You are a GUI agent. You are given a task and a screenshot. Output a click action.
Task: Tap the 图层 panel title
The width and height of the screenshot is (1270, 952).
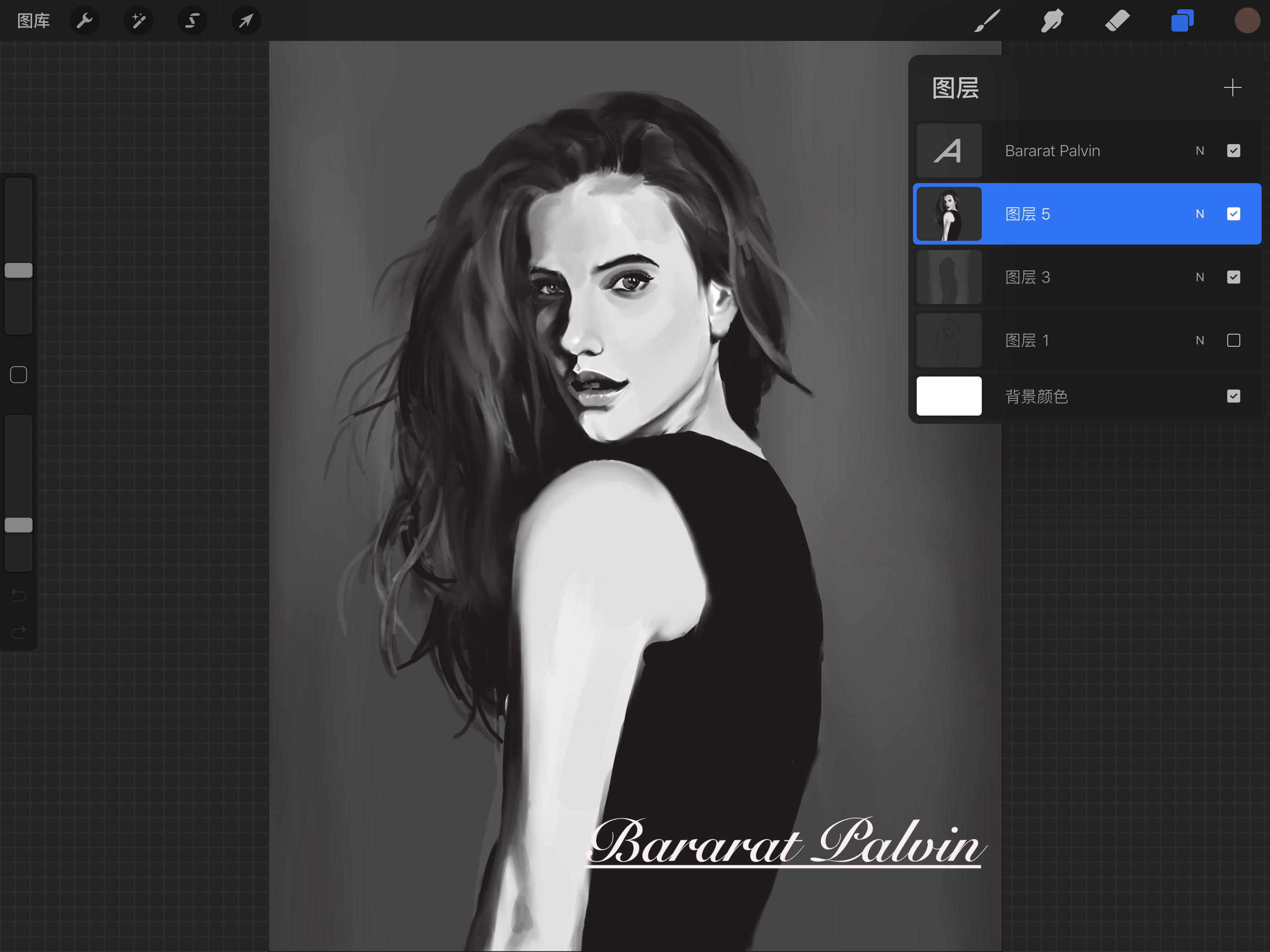tap(955, 88)
